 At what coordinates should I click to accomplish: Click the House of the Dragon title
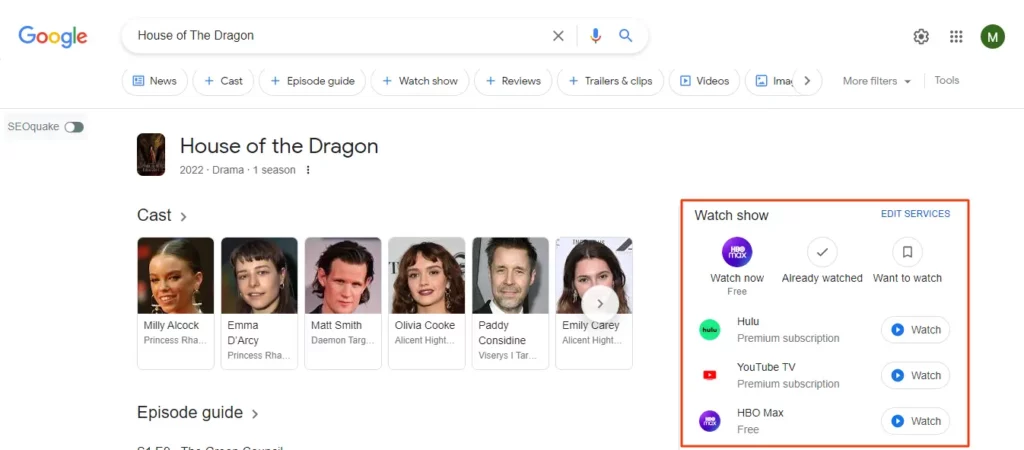tap(279, 146)
